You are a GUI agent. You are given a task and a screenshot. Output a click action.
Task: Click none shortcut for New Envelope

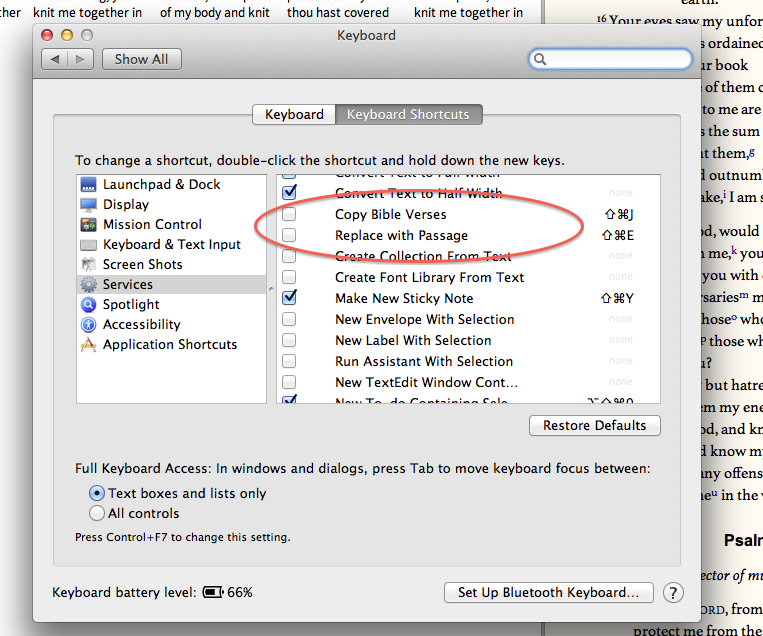(621, 319)
